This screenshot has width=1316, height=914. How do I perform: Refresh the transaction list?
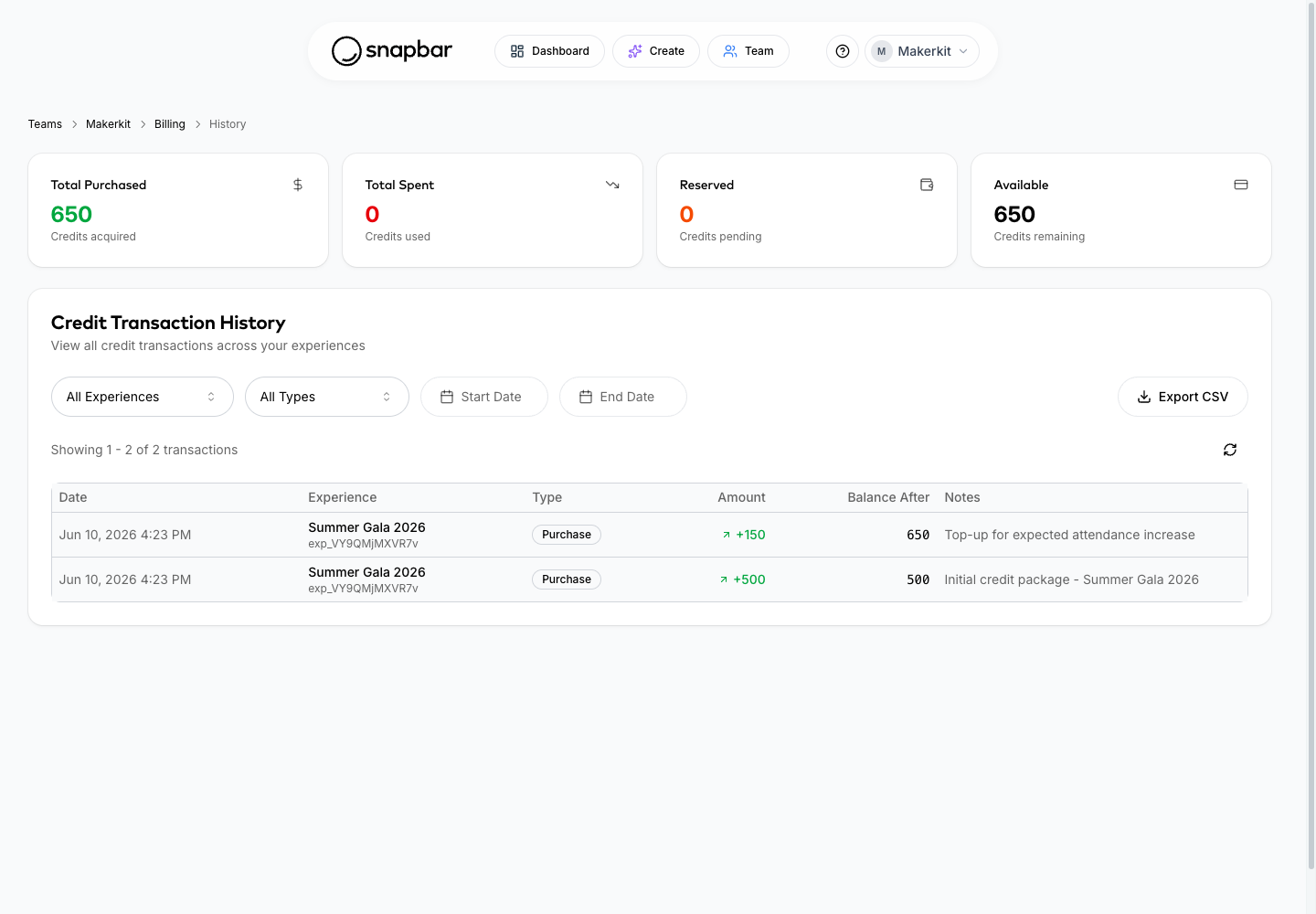pos(1230,450)
